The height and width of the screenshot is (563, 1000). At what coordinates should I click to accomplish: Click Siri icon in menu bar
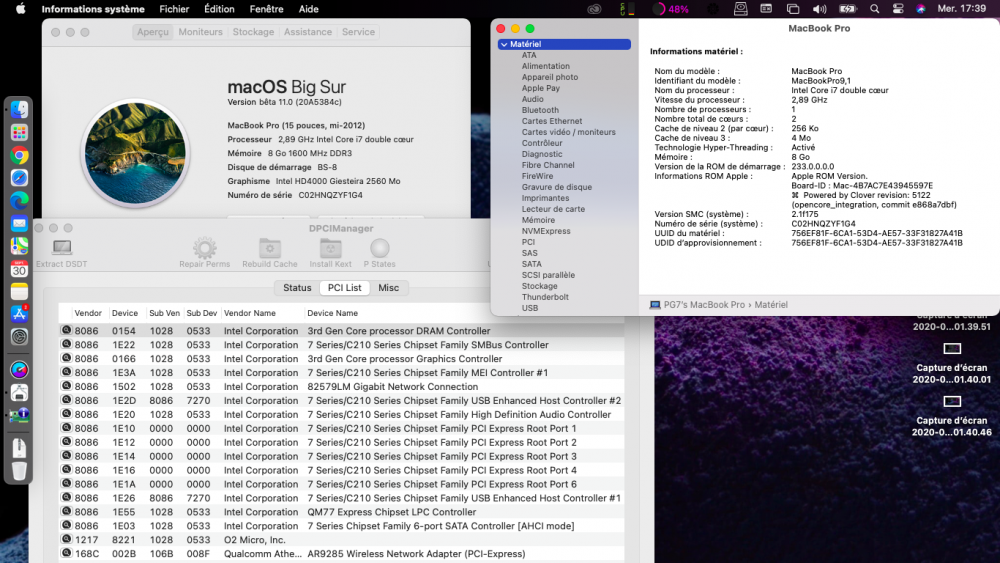pos(921,9)
